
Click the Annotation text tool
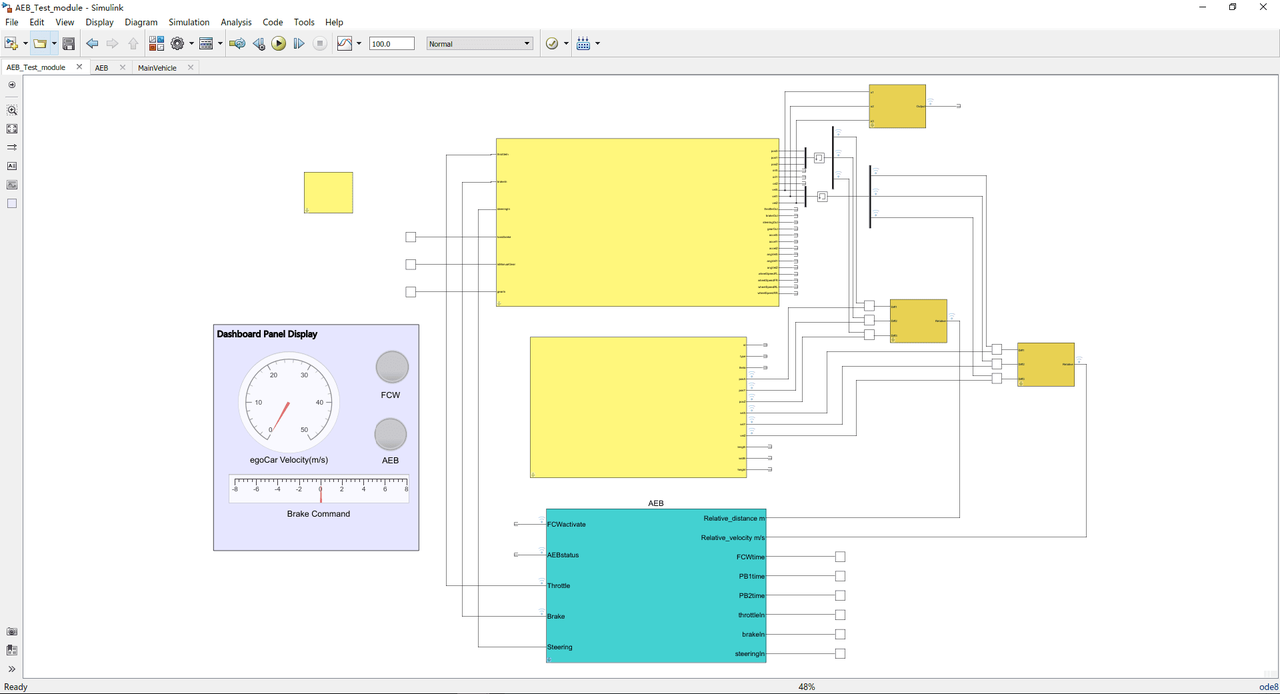pos(12,166)
